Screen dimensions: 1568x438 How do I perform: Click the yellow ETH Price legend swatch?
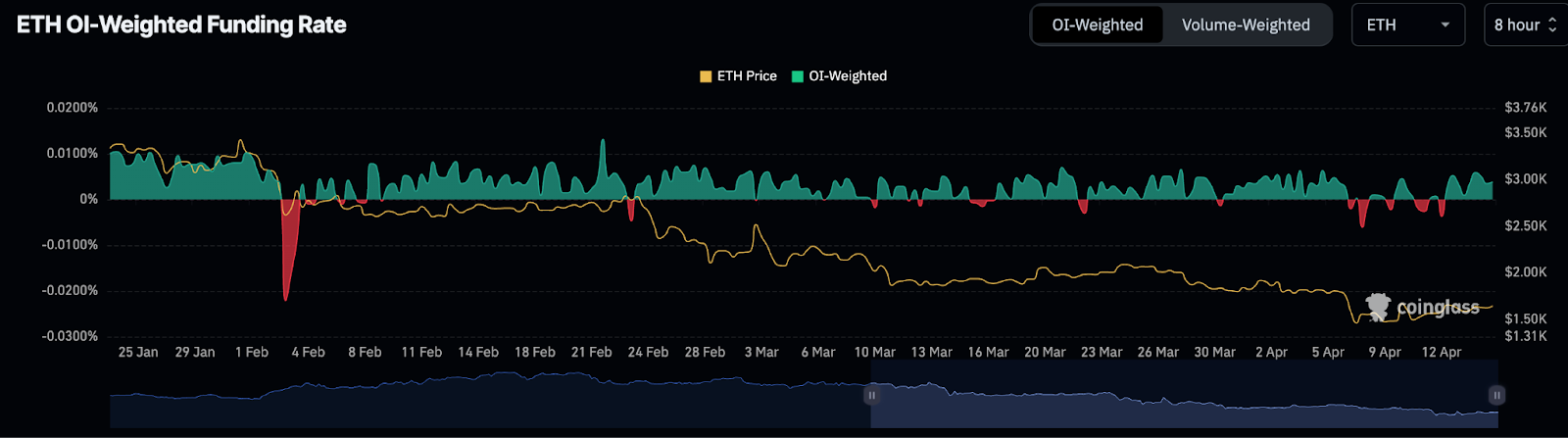tap(706, 76)
